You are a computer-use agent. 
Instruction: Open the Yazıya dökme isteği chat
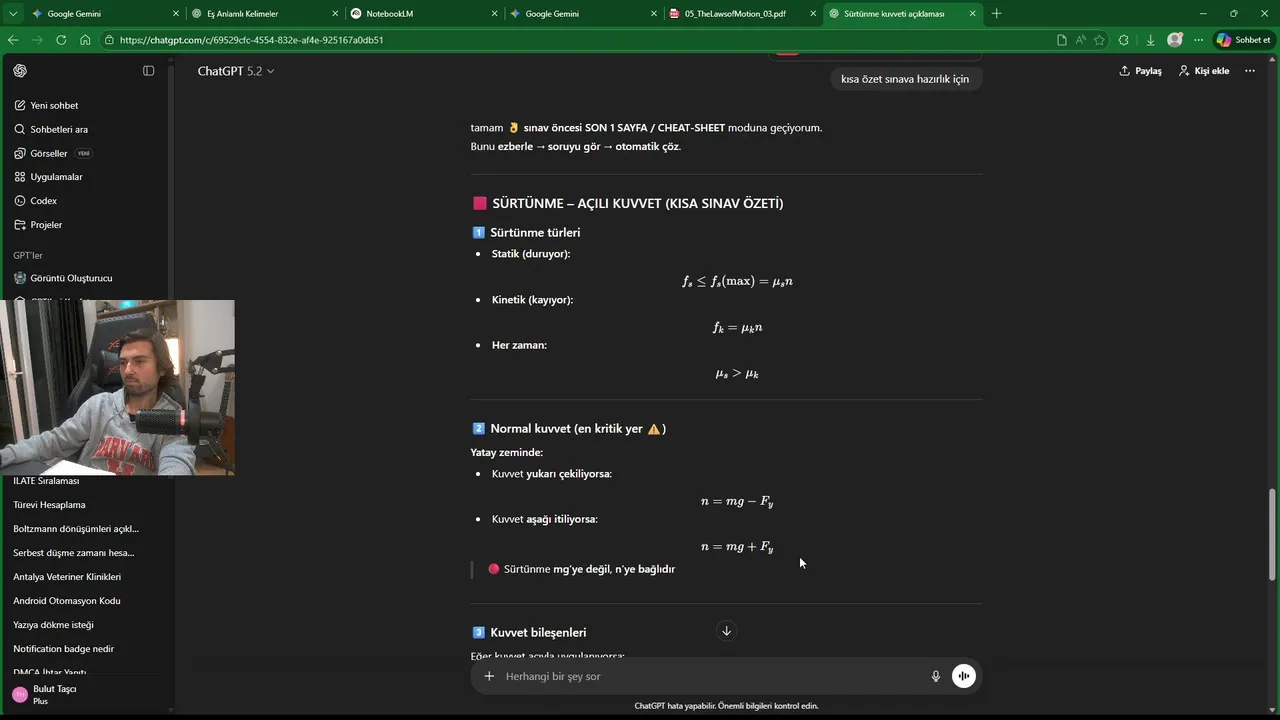pyautogui.click(x=53, y=625)
